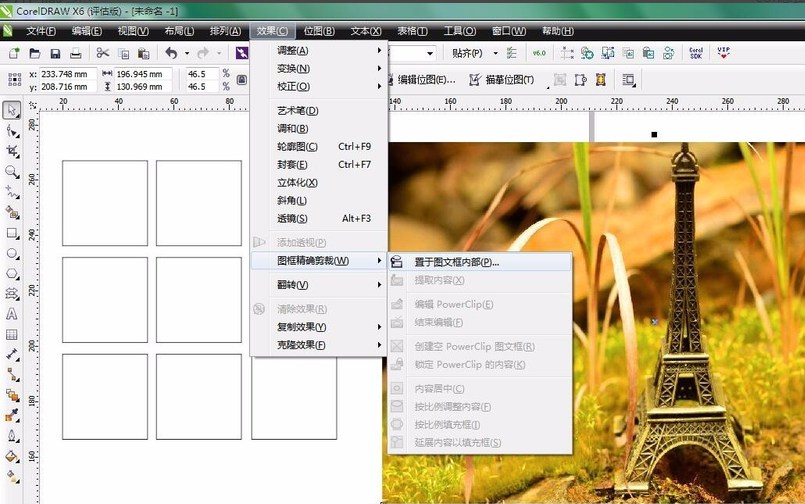This screenshot has height=504, width=805.
Task: Toggle the lock ratio padlock button
Action: coord(241,80)
